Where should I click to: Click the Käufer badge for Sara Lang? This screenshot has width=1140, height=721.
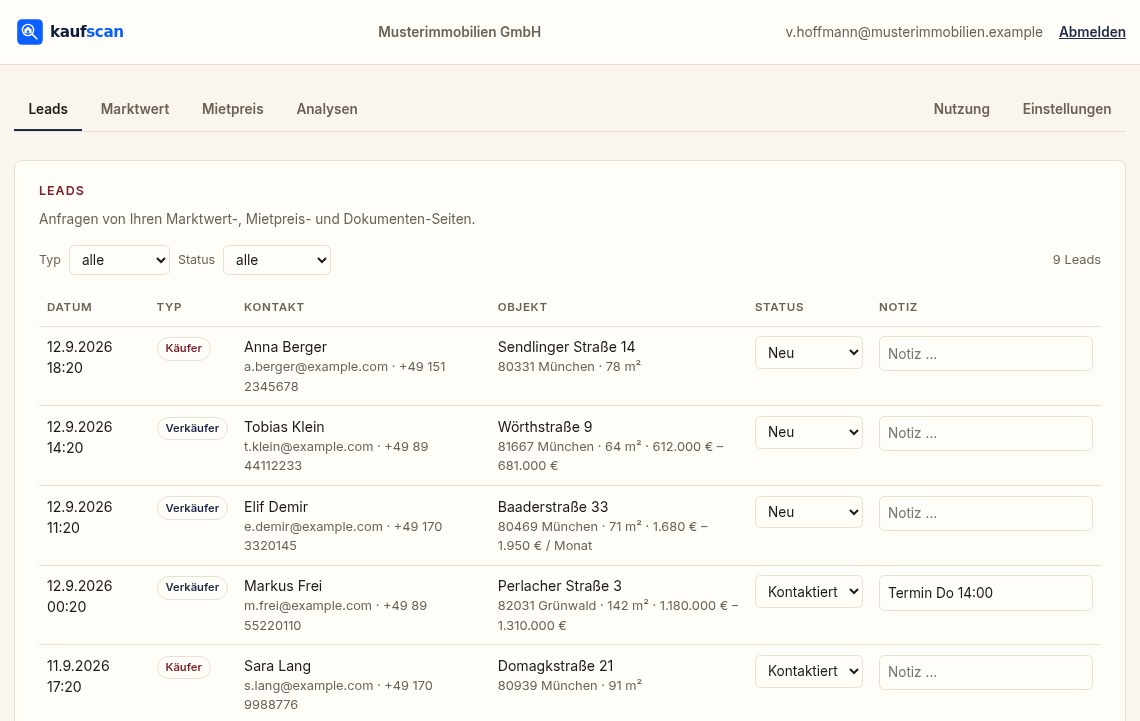[184, 667]
